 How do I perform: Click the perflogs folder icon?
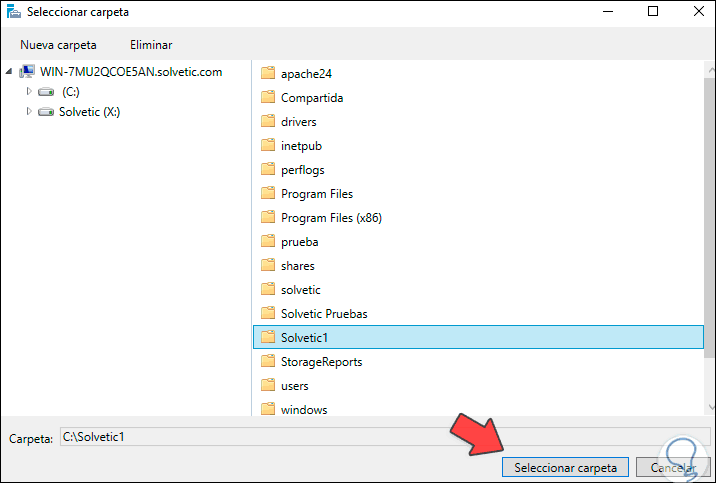[268, 169]
